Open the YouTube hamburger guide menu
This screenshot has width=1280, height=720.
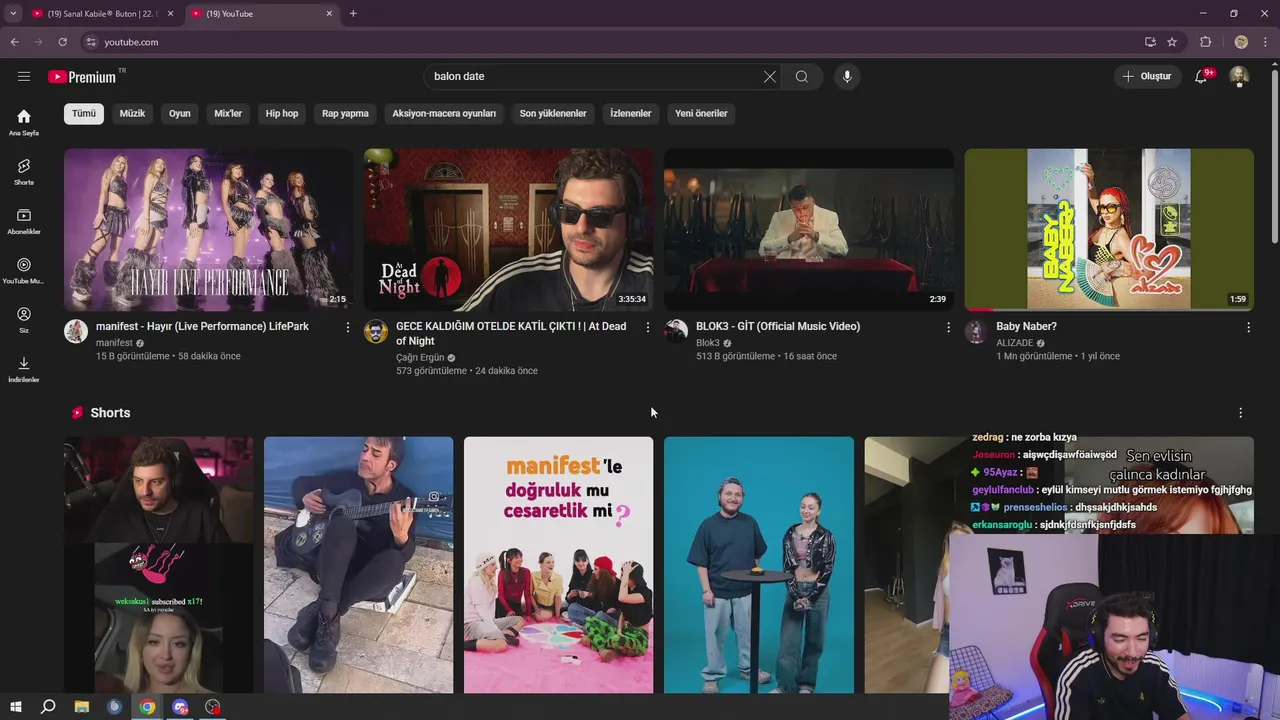[24, 76]
